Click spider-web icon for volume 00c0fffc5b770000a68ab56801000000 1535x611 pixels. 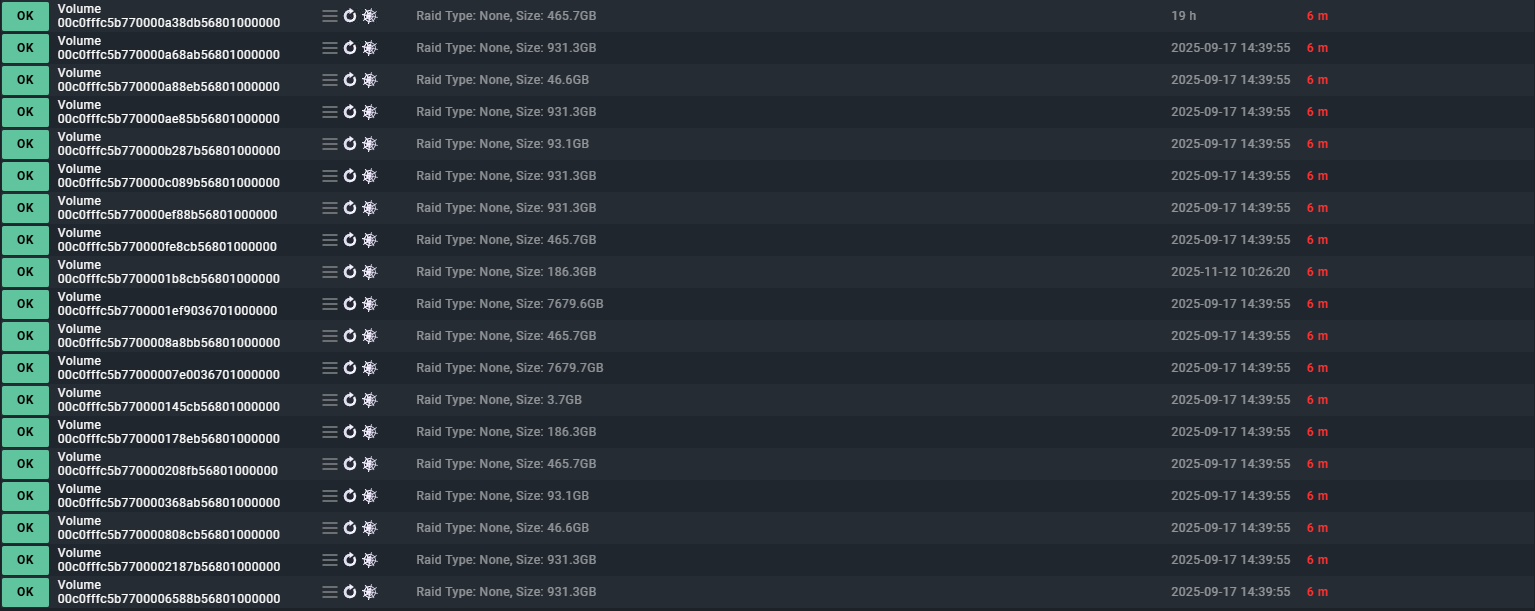tap(370, 48)
